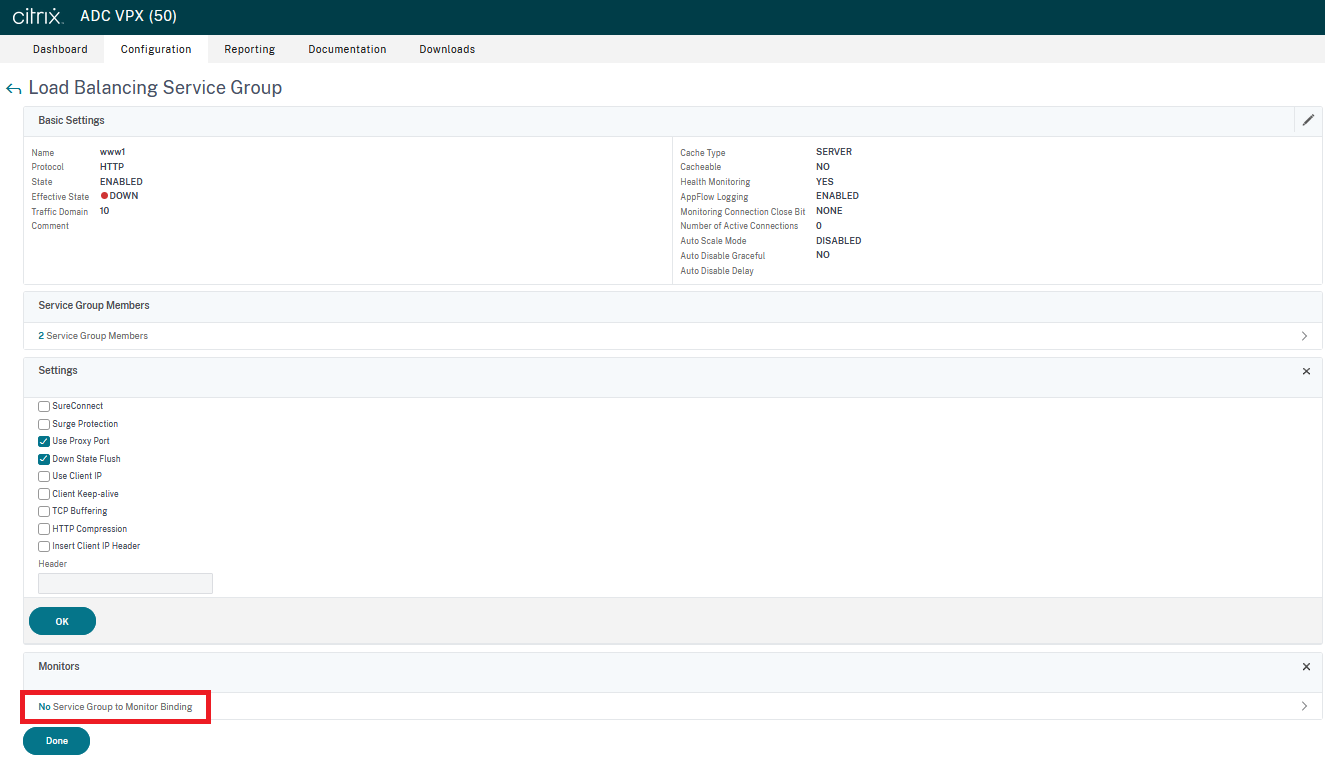1325x770 pixels.
Task: Open the Reporting tab
Action: (249, 49)
